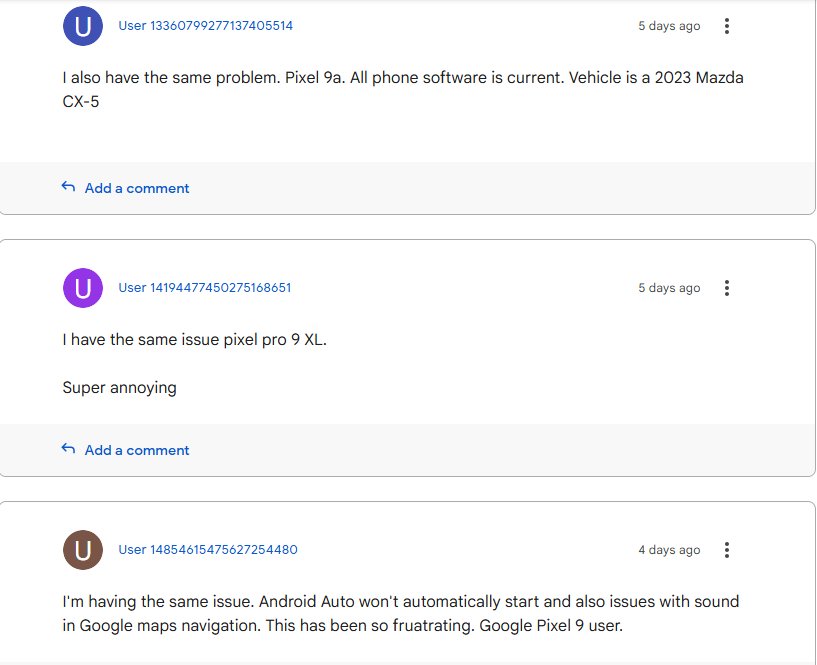The width and height of the screenshot is (817, 665).
Task: Open the profile of User 14194477450275168651
Action: [204, 288]
